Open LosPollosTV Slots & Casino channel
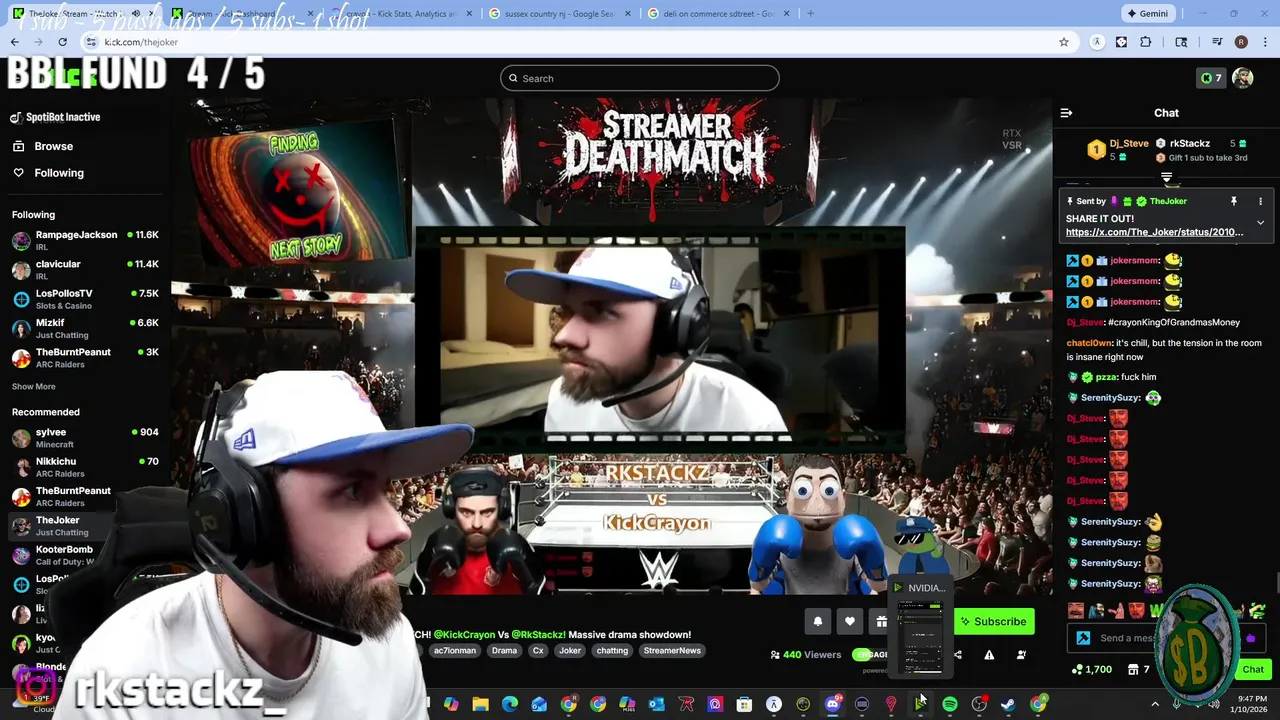 [85, 299]
